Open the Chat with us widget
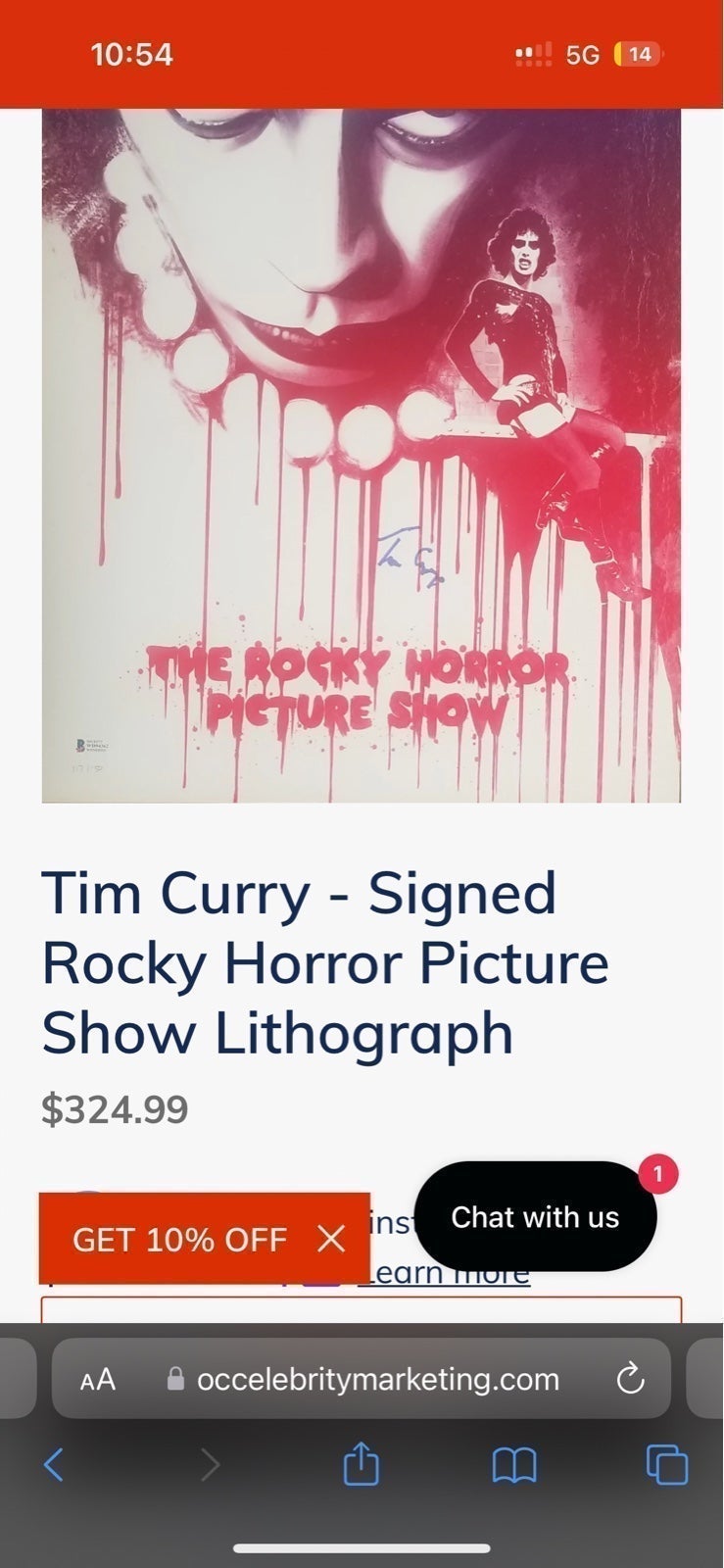This screenshot has height=1568, width=724. tap(535, 1217)
